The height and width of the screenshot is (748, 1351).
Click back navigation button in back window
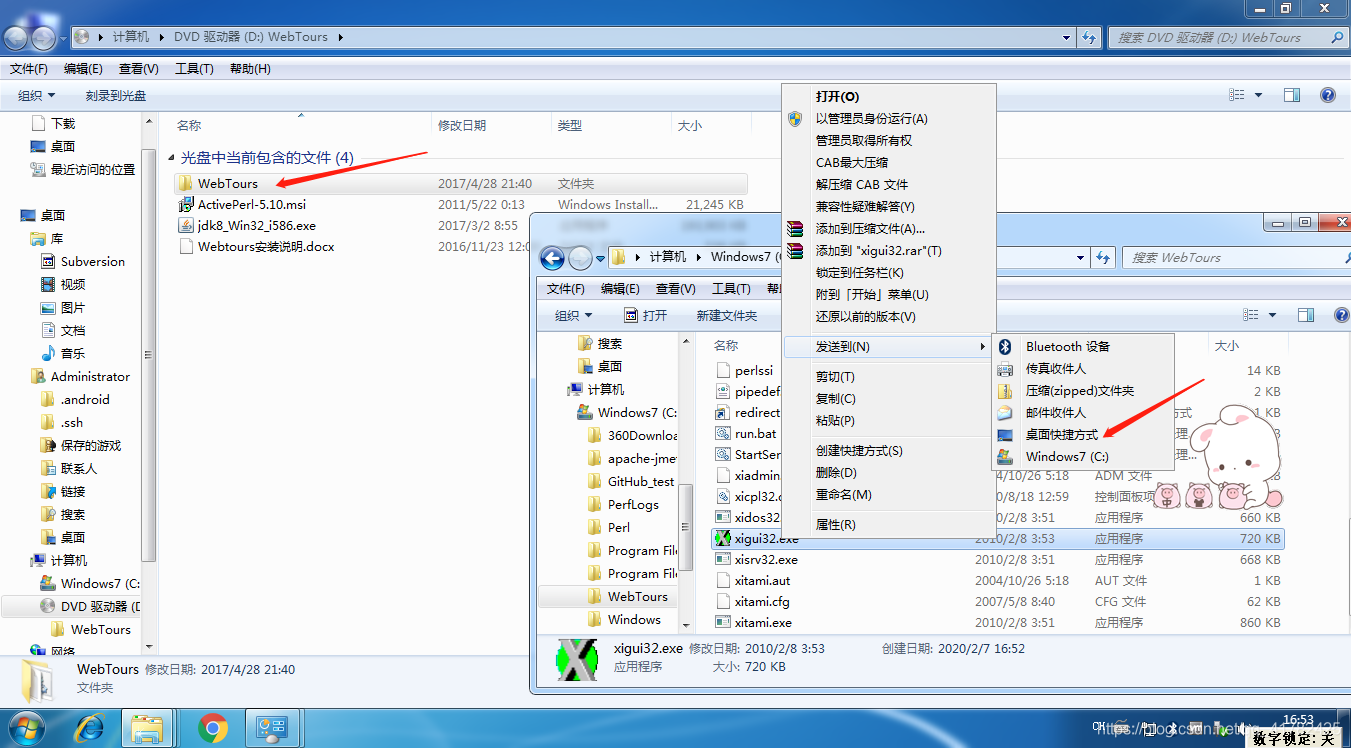(x=17, y=37)
